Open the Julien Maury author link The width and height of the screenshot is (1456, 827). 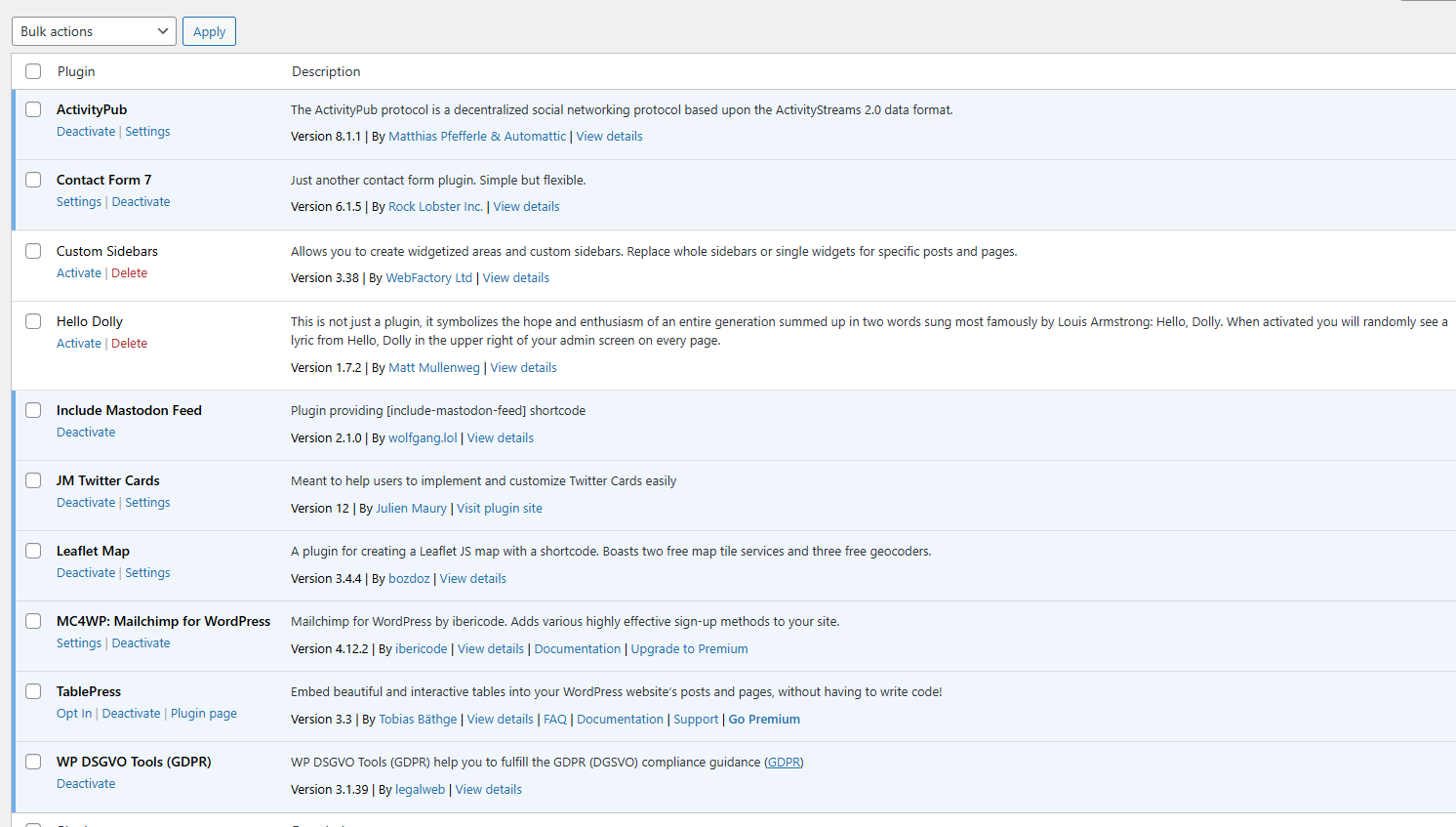[x=411, y=509]
